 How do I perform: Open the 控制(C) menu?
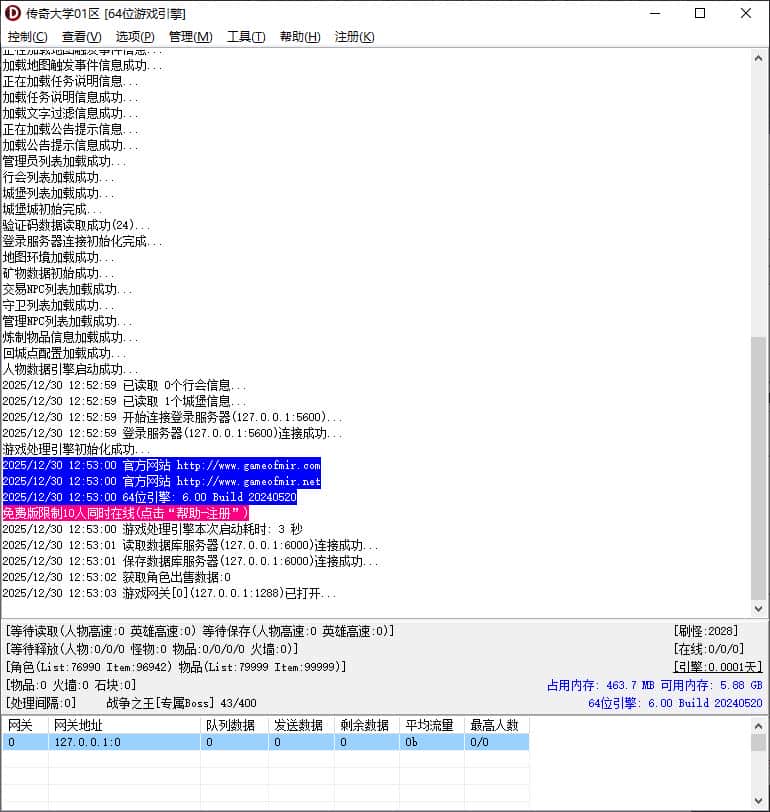27,37
